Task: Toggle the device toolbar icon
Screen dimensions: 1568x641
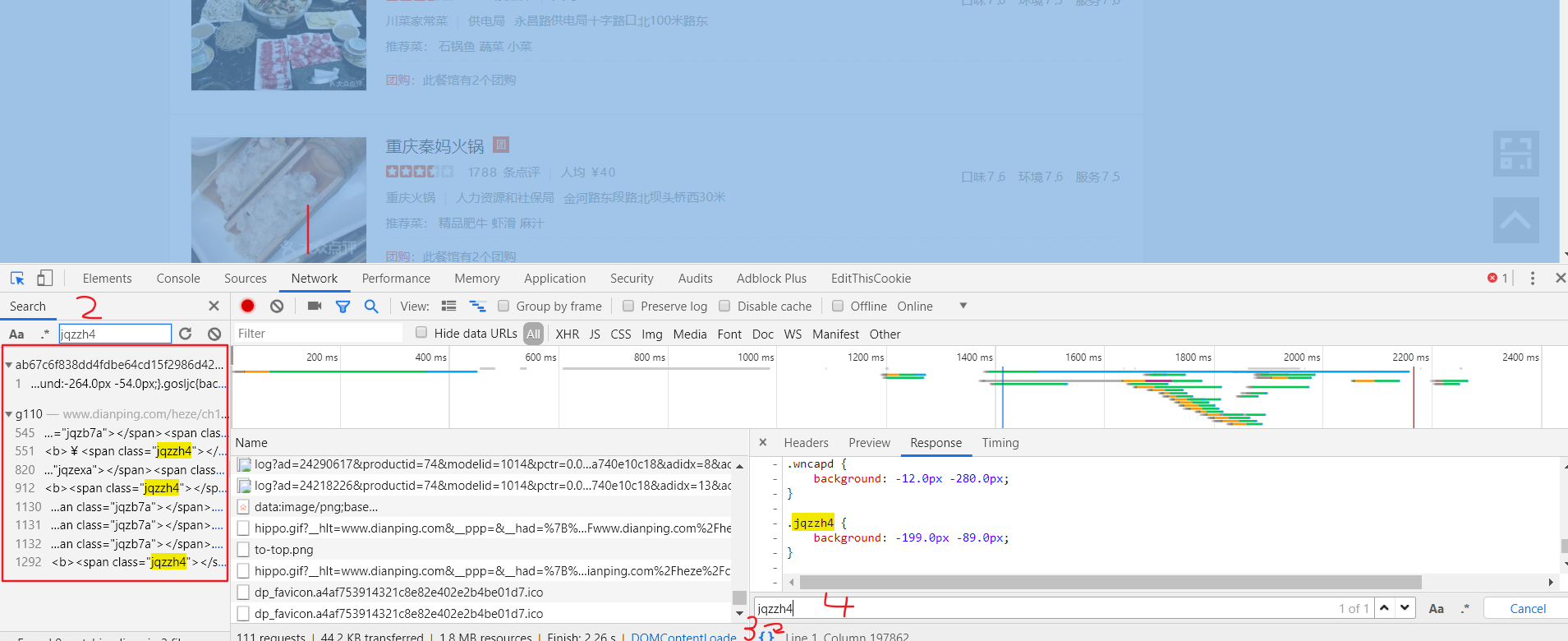Action: (x=44, y=279)
